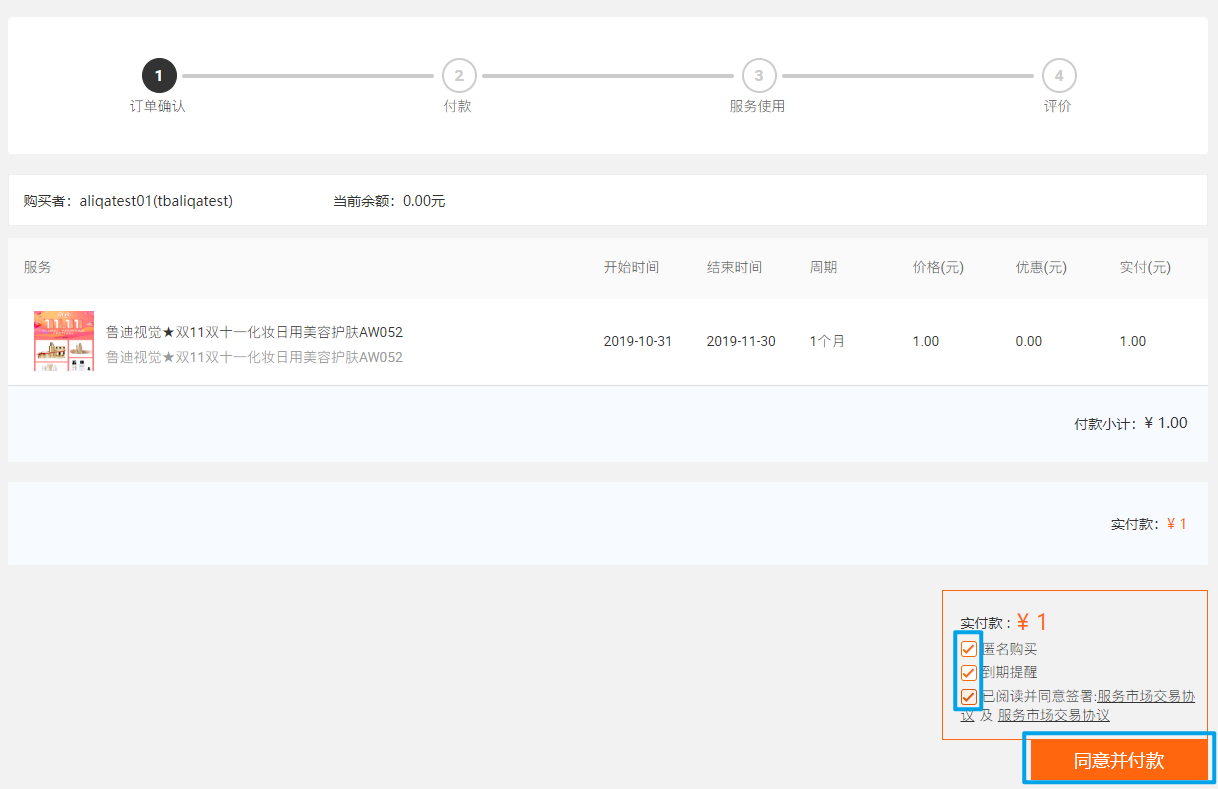Click the 周期 column header
The height and width of the screenshot is (789, 1218).
click(x=823, y=267)
